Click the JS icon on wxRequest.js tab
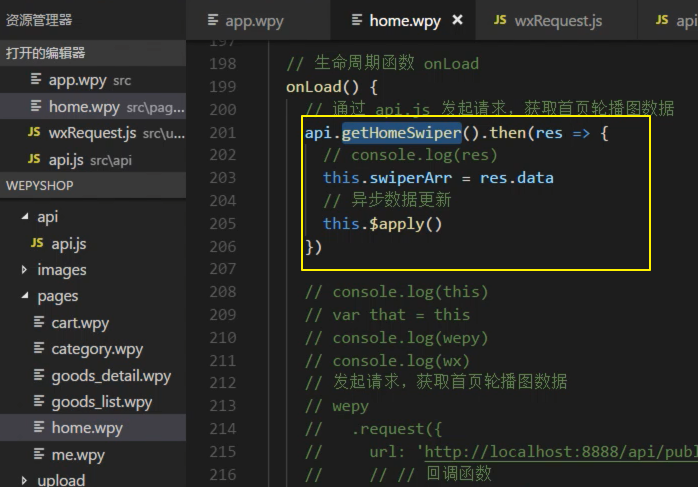698x487 pixels. [x=500, y=20]
